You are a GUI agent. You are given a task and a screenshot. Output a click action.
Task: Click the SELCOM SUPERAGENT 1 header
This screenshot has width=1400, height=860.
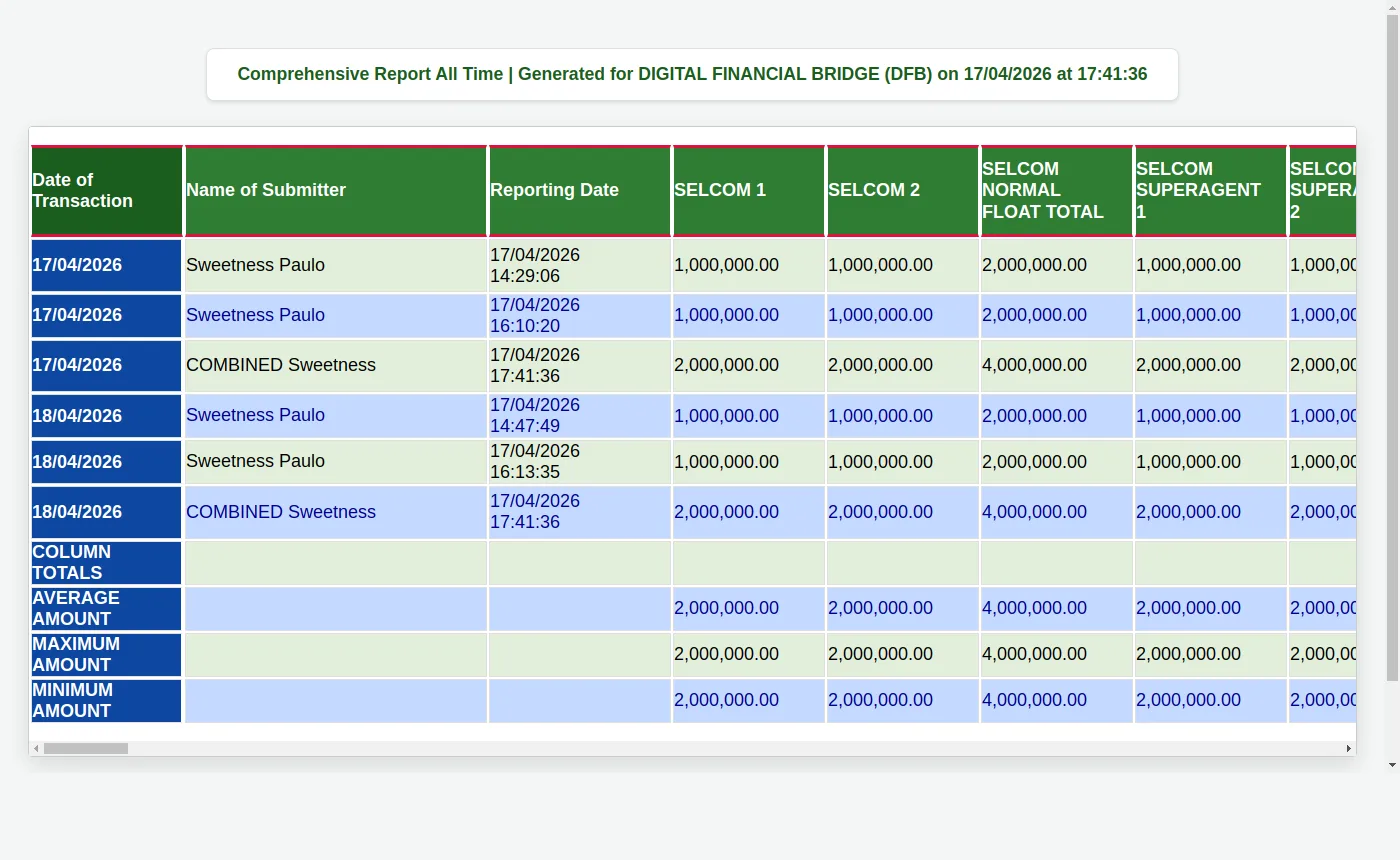pos(1211,190)
